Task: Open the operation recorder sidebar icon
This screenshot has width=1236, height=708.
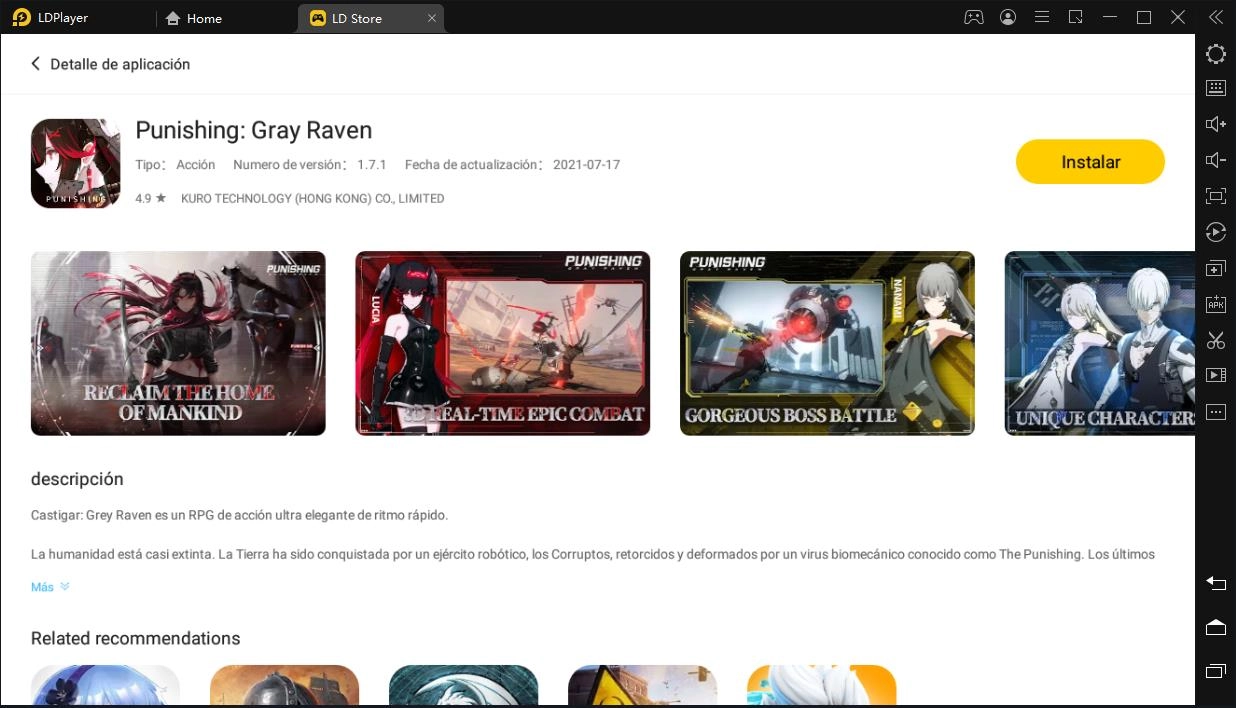Action: coord(1215,232)
